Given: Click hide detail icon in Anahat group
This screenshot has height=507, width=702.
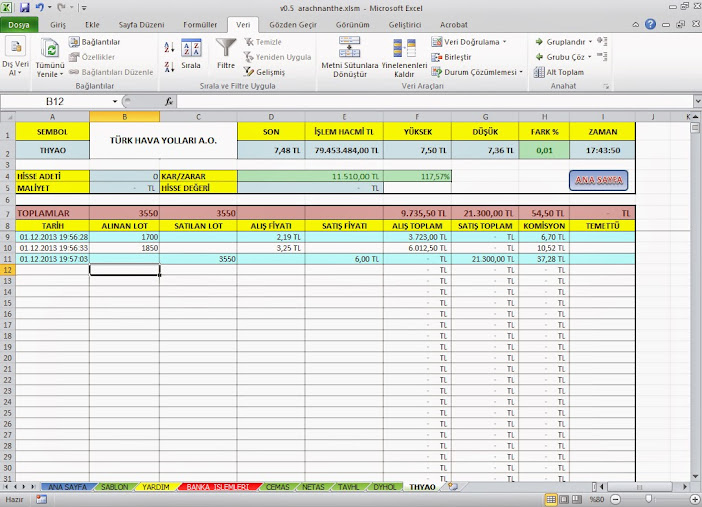Looking at the screenshot, I should pos(602,56).
